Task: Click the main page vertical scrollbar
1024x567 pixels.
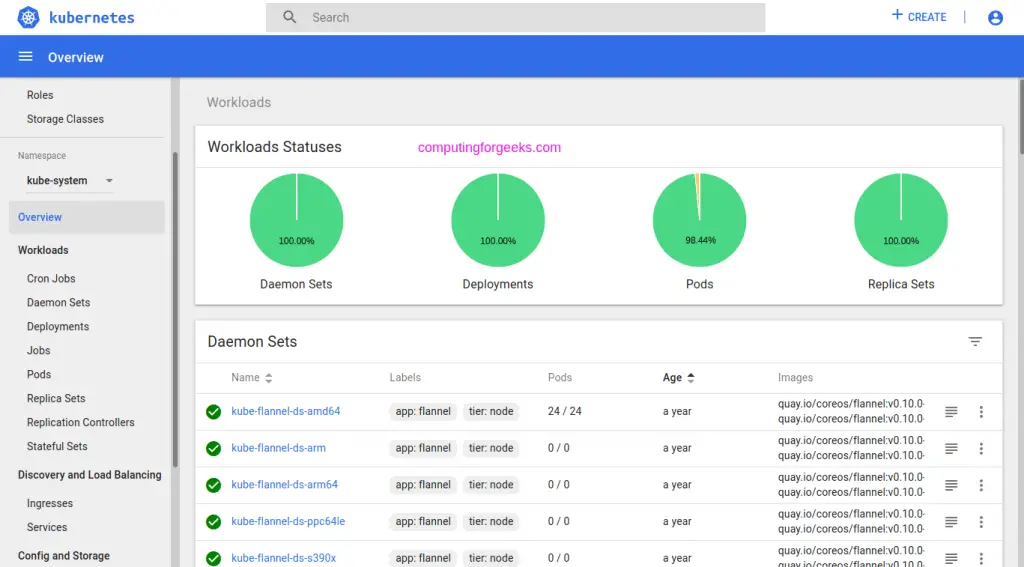Action: click(x=1021, y=118)
